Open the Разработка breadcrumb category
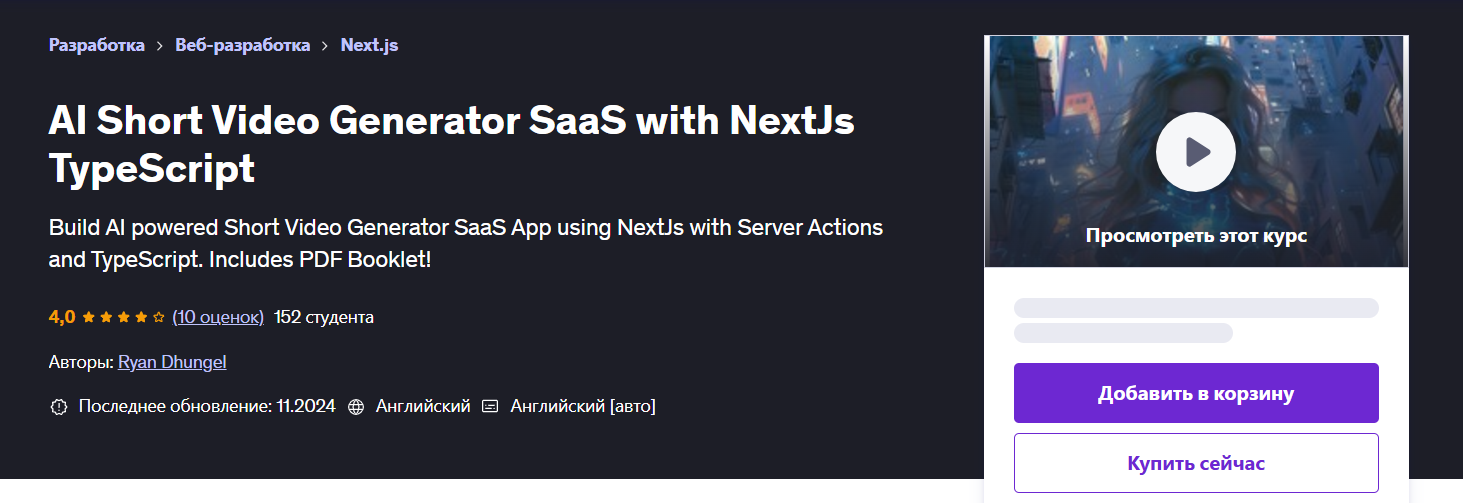Image resolution: width=1463 pixels, height=503 pixels. point(97,45)
